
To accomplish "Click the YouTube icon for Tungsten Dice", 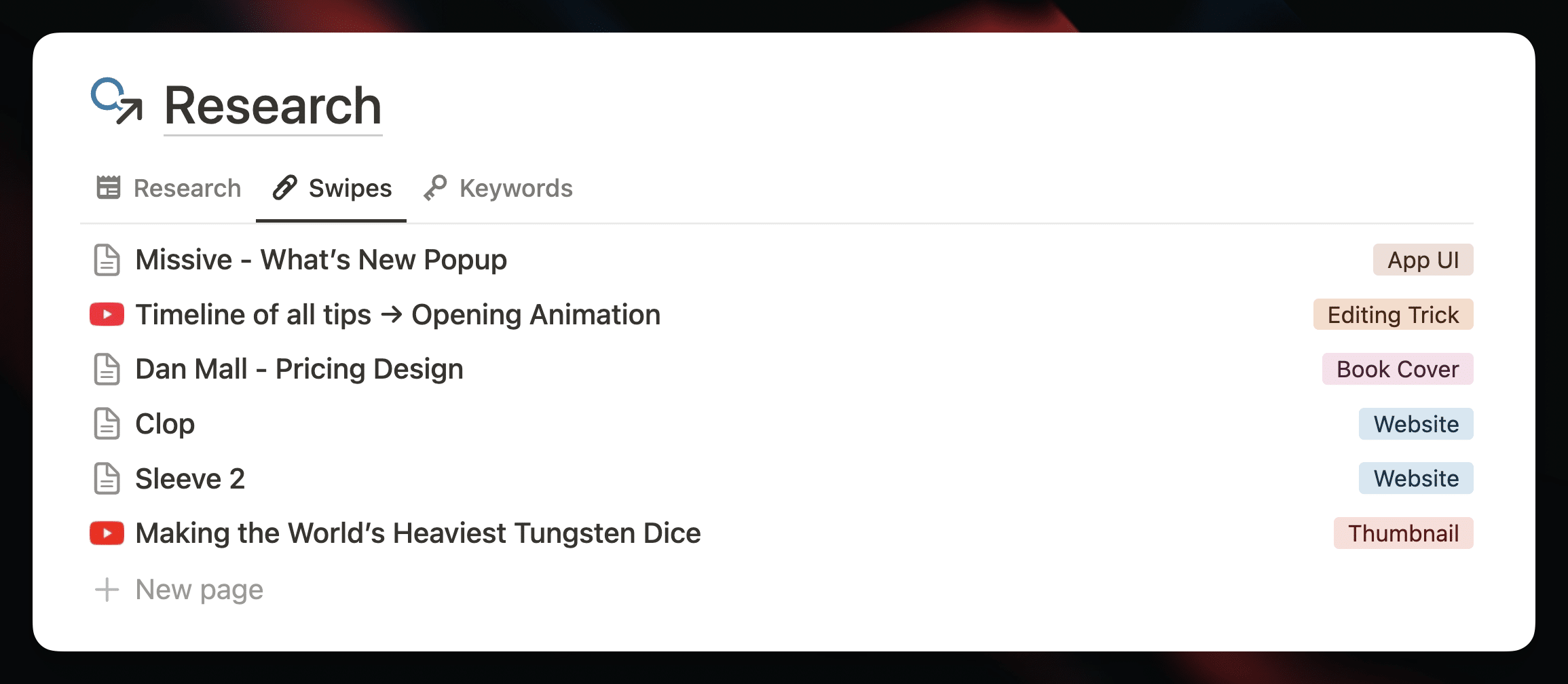I will pyautogui.click(x=107, y=533).
